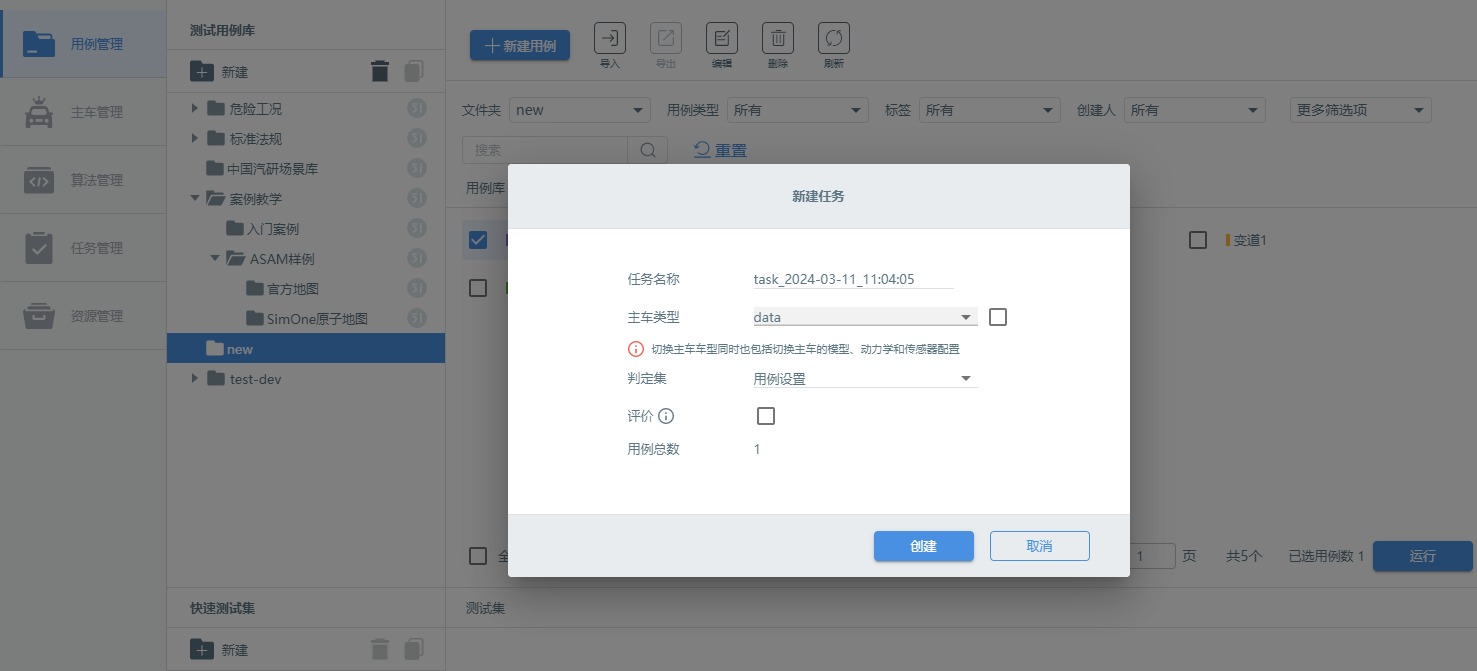Click the 刷新 refresh icon
This screenshot has height=671, width=1477.
[834, 38]
